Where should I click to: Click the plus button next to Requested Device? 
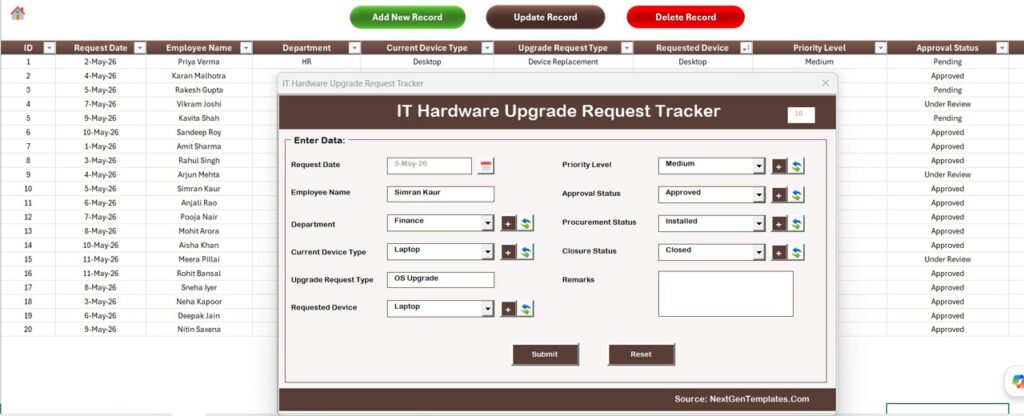pyautogui.click(x=509, y=309)
